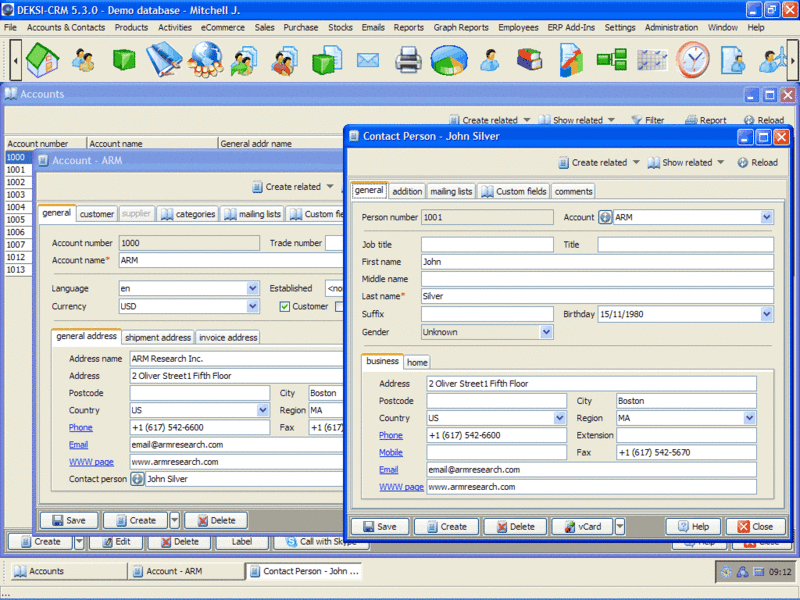Click the red clock toolbar icon
This screenshot has height=600, width=800.
[693, 60]
